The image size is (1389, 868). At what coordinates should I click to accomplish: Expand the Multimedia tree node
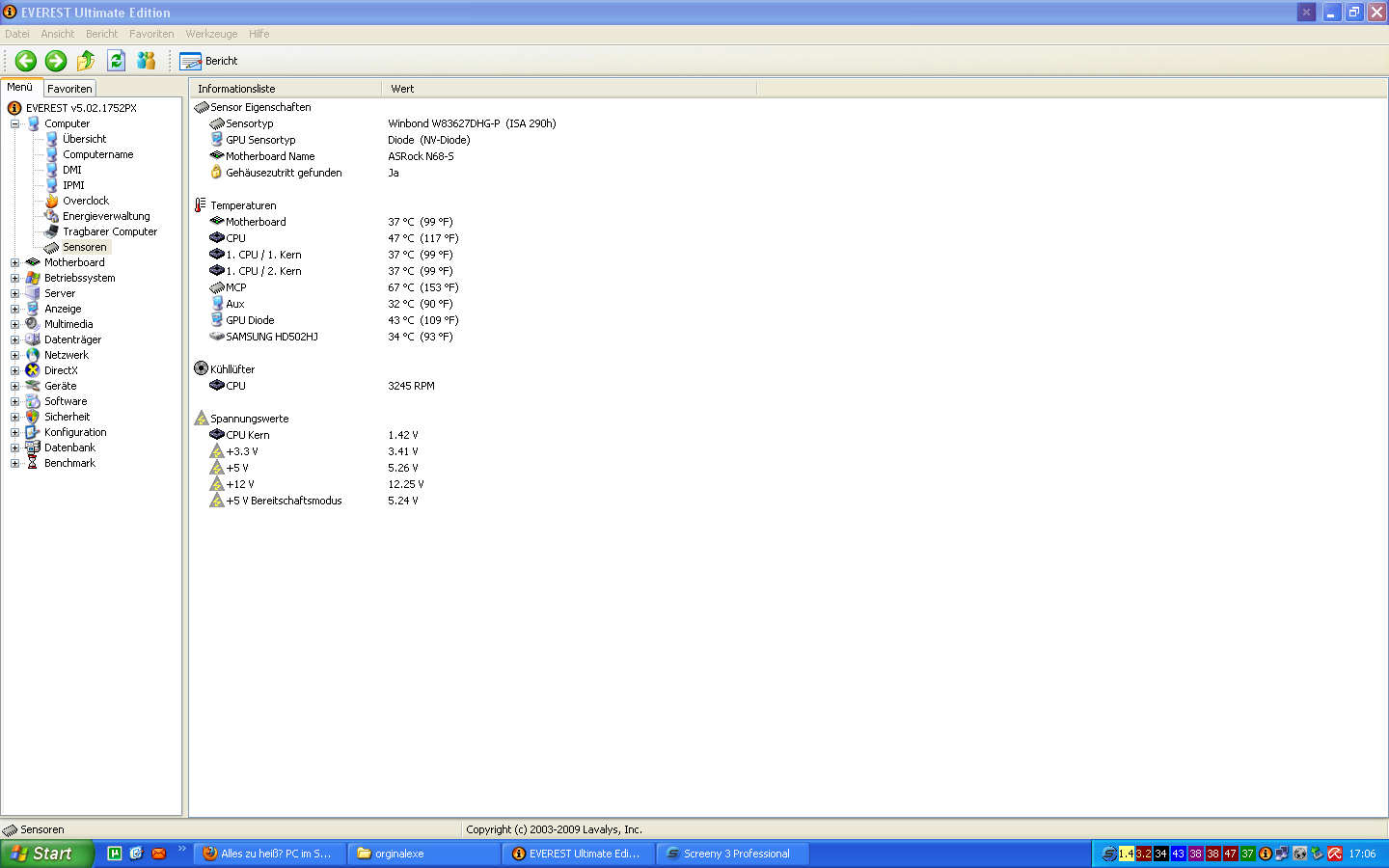point(14,324)
